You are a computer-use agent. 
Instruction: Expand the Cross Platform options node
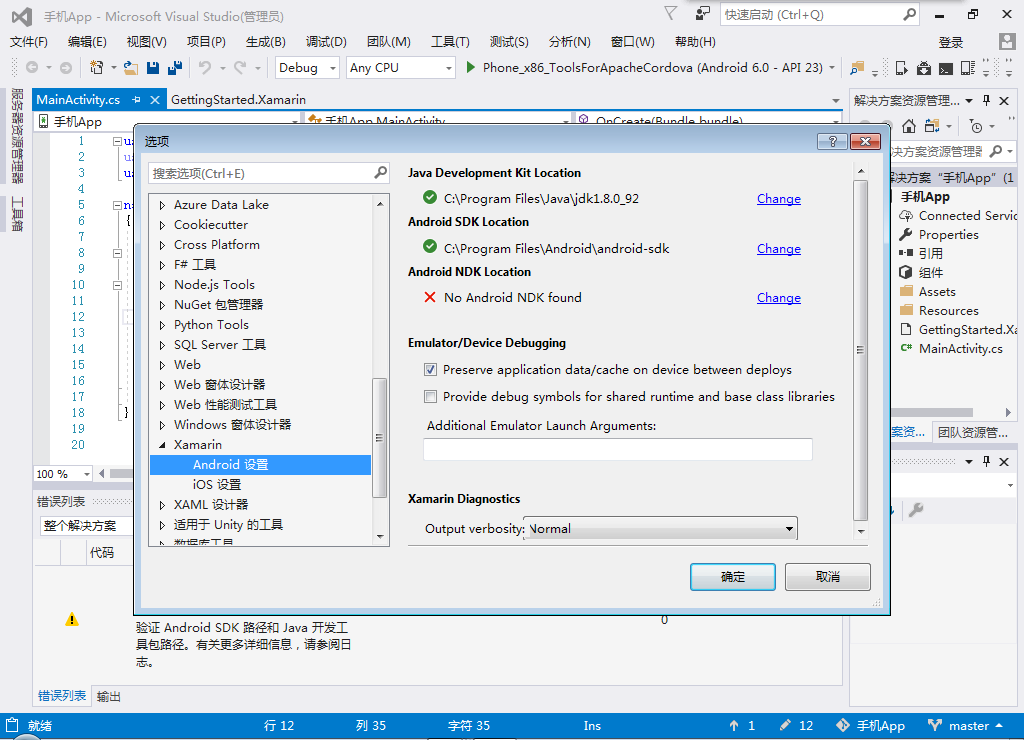click(162, 245)
